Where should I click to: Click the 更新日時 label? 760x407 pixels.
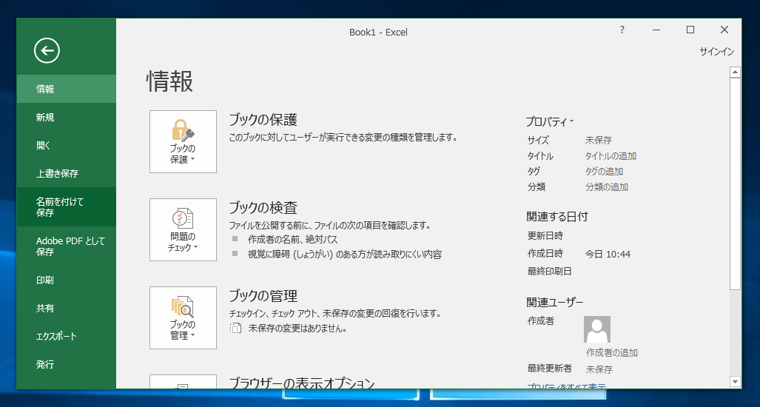point(545,236)
